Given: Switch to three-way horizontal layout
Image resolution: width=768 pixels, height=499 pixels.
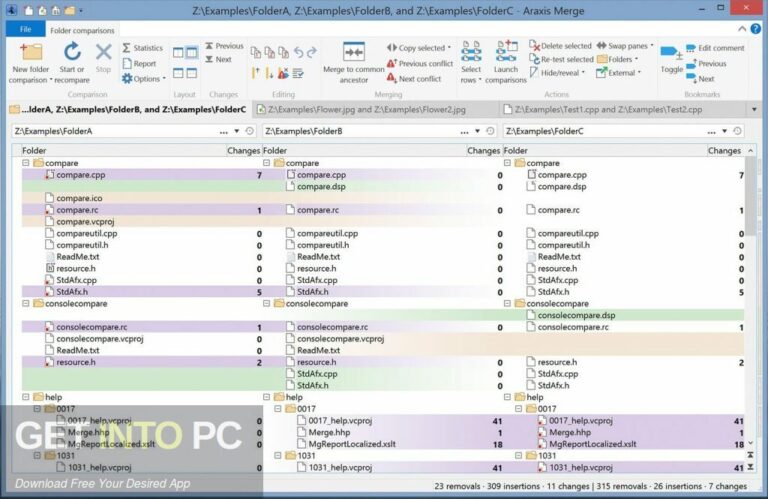Looking at the screenshot, I should pyautogui.click(x=192, y=73).
